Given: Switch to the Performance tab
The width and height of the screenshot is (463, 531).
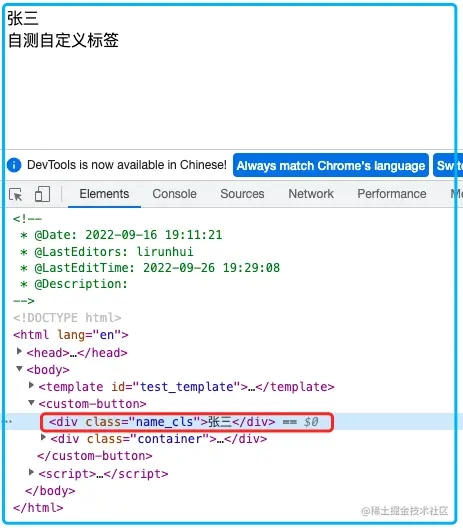Looking at the screenshot, I should click(x=392, y=194).
